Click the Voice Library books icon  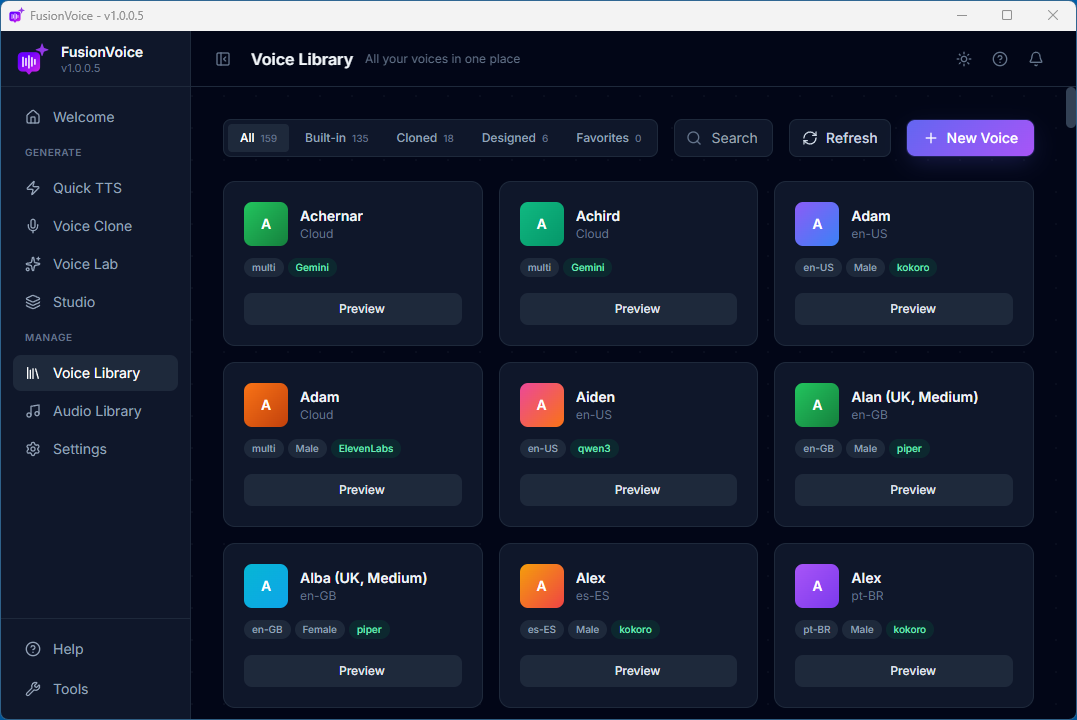(33, 373)
